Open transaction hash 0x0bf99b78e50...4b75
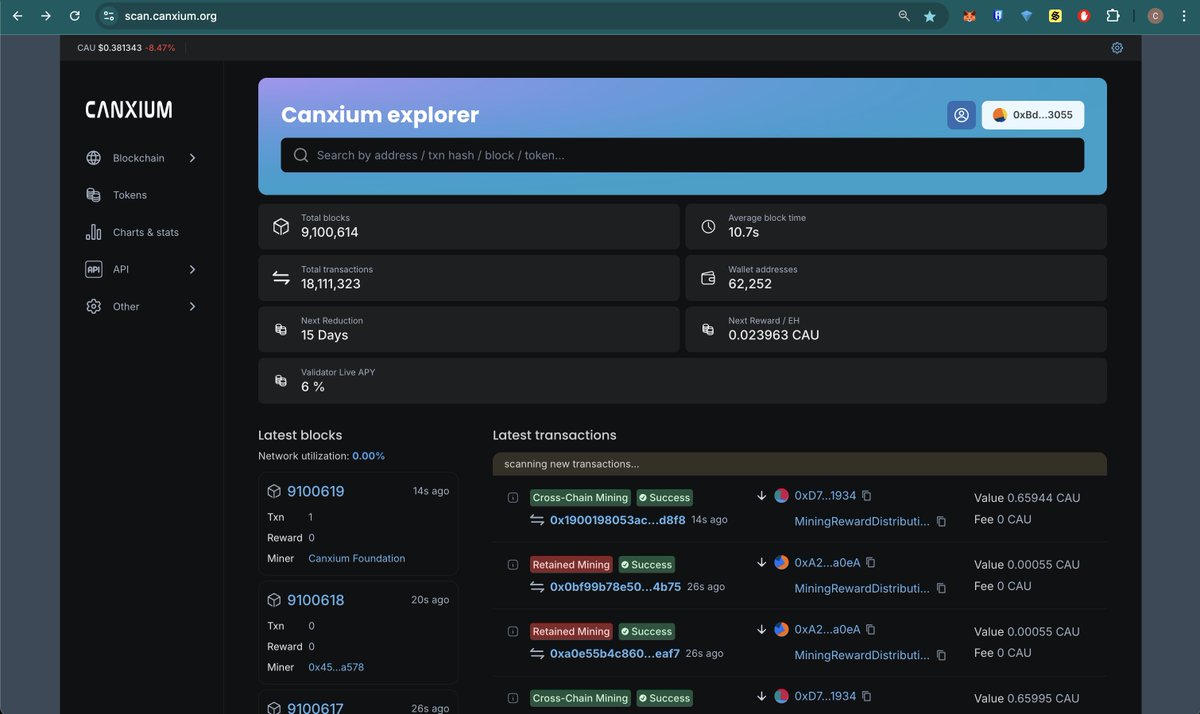1200x714 pixels. tap(615, 587)
